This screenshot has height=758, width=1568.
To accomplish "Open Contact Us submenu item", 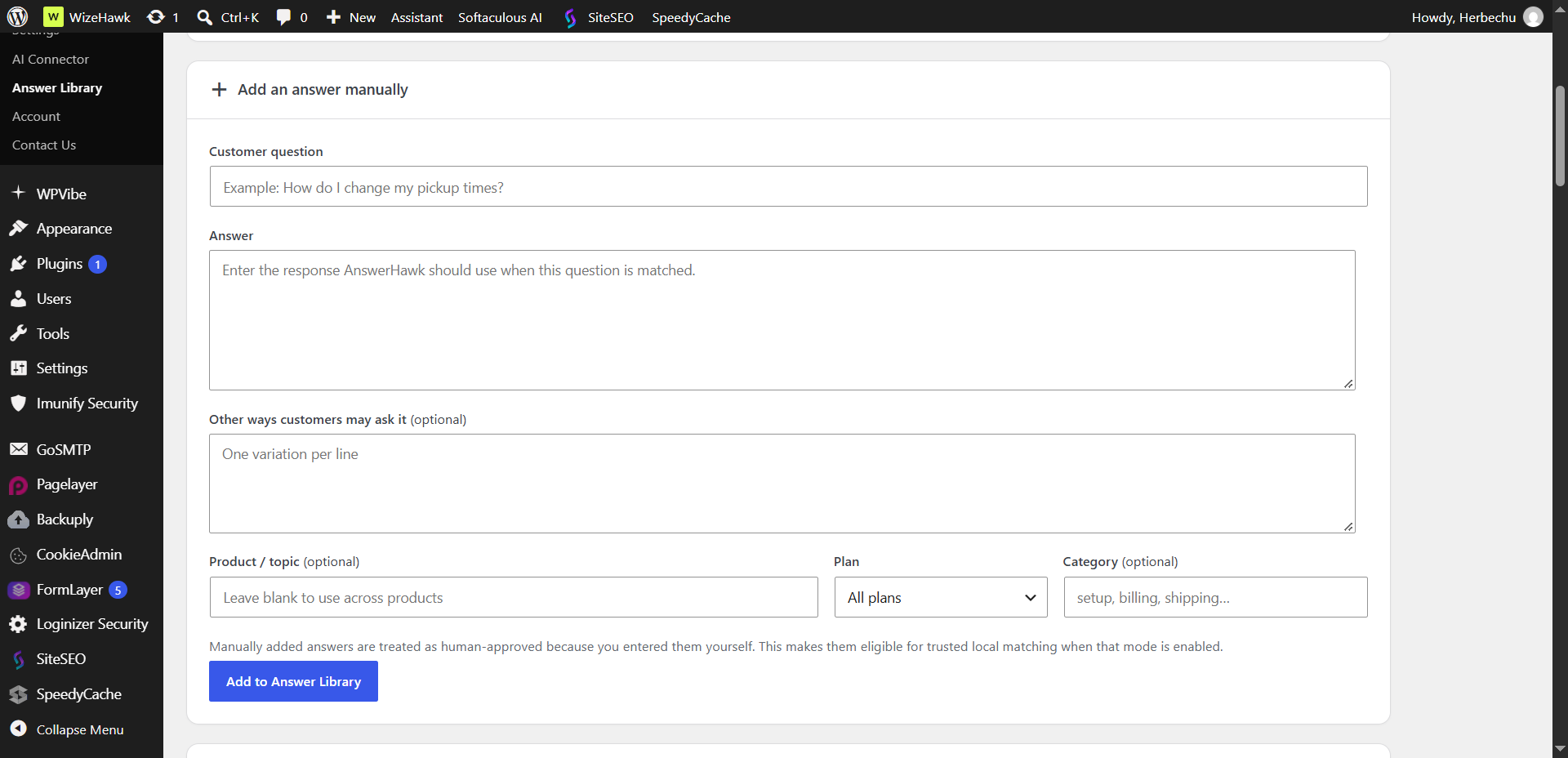I will 44,145.
